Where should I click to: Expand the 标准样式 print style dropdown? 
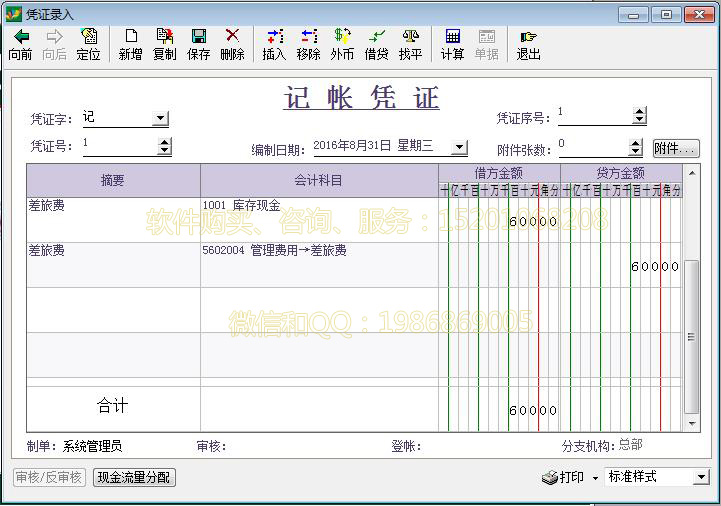(x=700, y=478)
